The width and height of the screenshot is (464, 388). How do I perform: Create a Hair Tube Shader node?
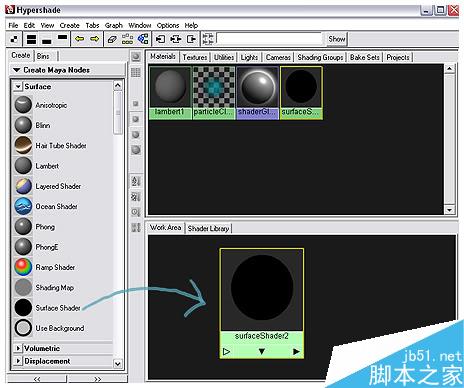click(x=50, y=145)
